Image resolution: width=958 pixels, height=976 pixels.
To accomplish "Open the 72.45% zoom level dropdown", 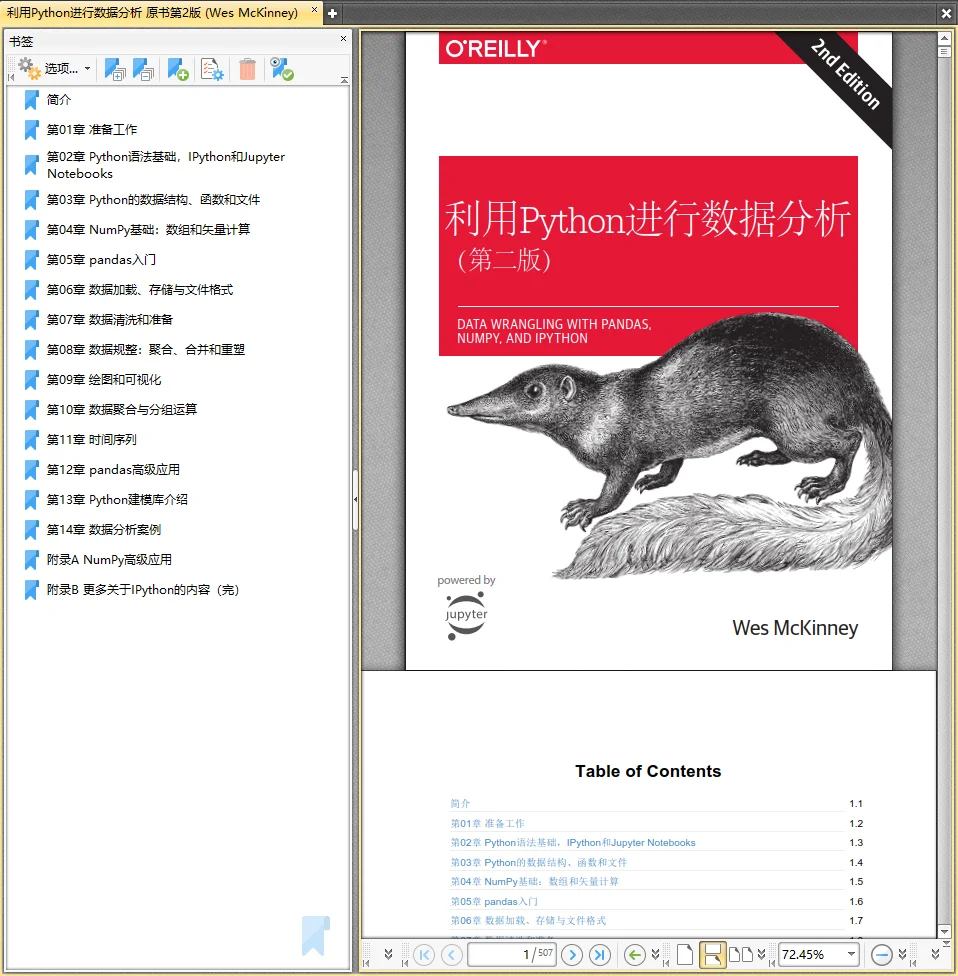I will (851, 954).
